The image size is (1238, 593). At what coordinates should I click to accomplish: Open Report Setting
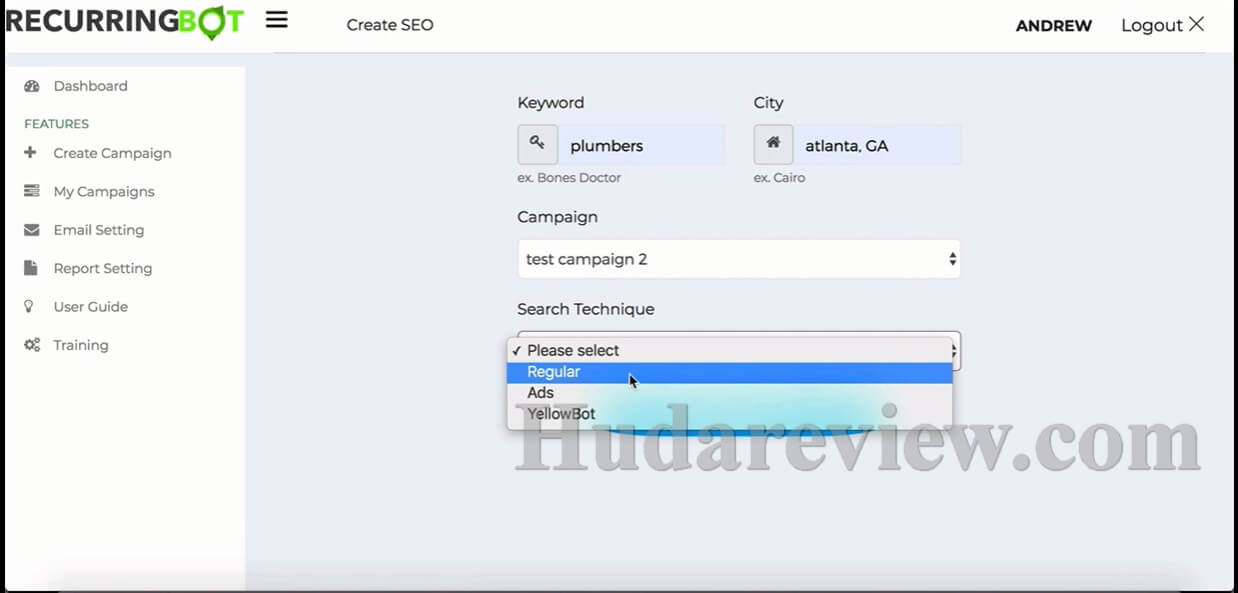(103, 268)
